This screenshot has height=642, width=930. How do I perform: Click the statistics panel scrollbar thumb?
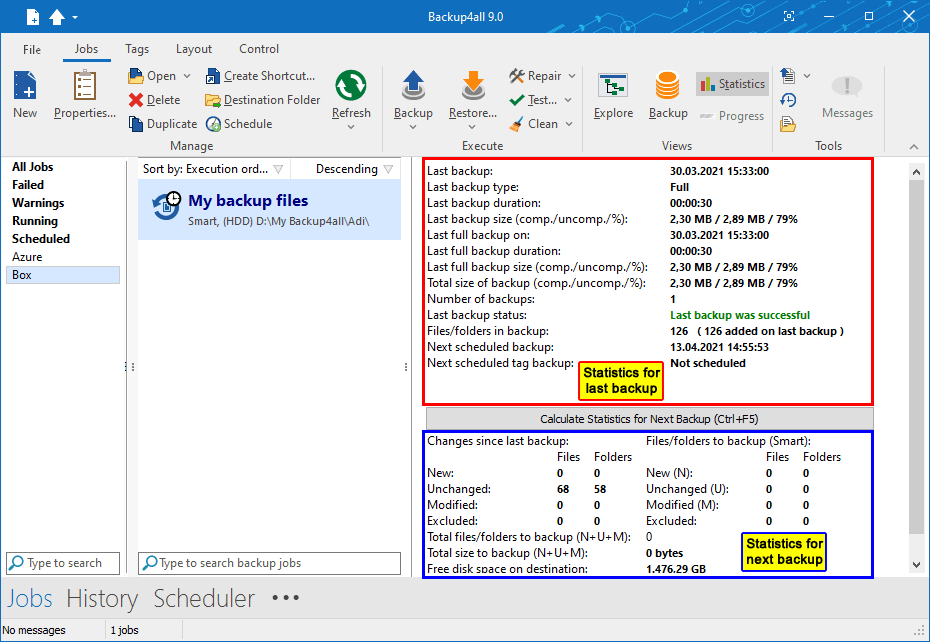click(x=916, y=357)
